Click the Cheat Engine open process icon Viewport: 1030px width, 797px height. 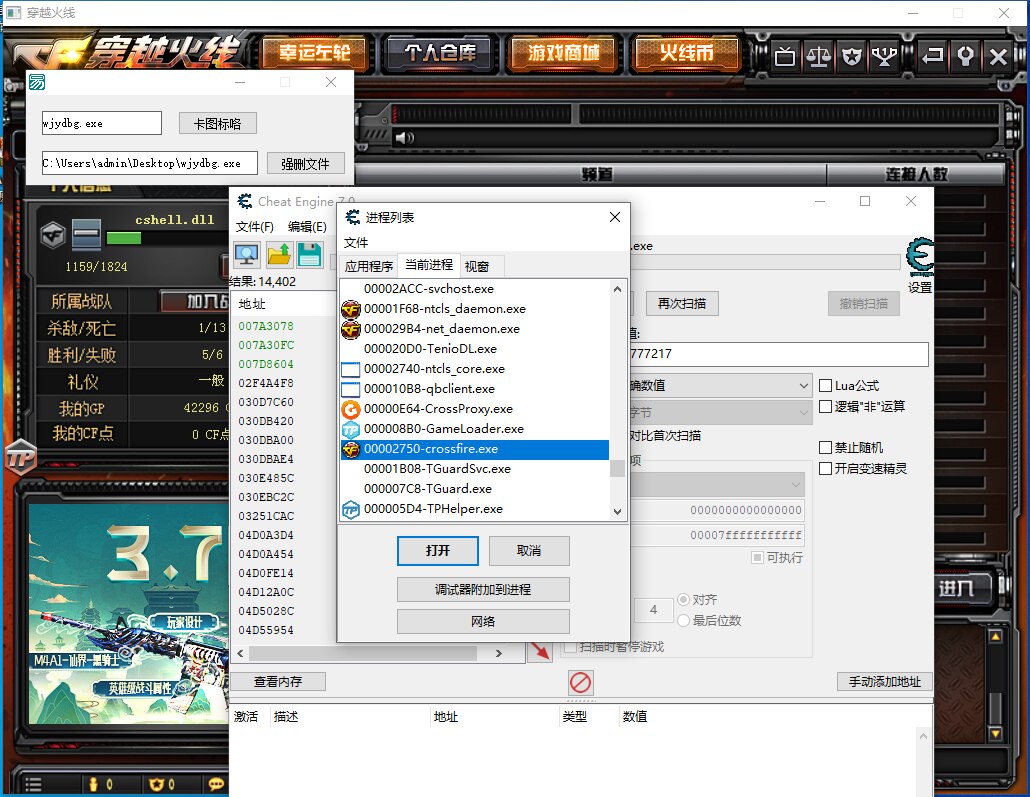(x=246, y=254)
